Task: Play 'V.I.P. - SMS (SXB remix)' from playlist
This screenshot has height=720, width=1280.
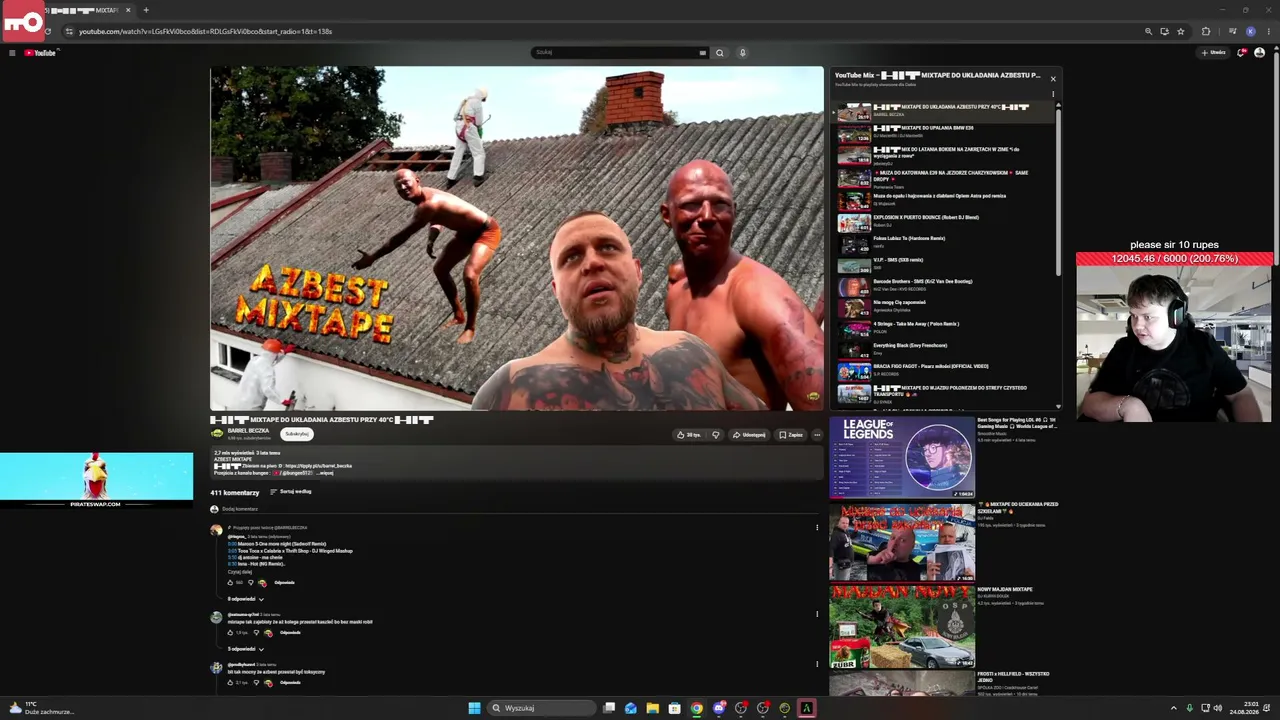Action: pyautogui.click(x=945, y=264)
